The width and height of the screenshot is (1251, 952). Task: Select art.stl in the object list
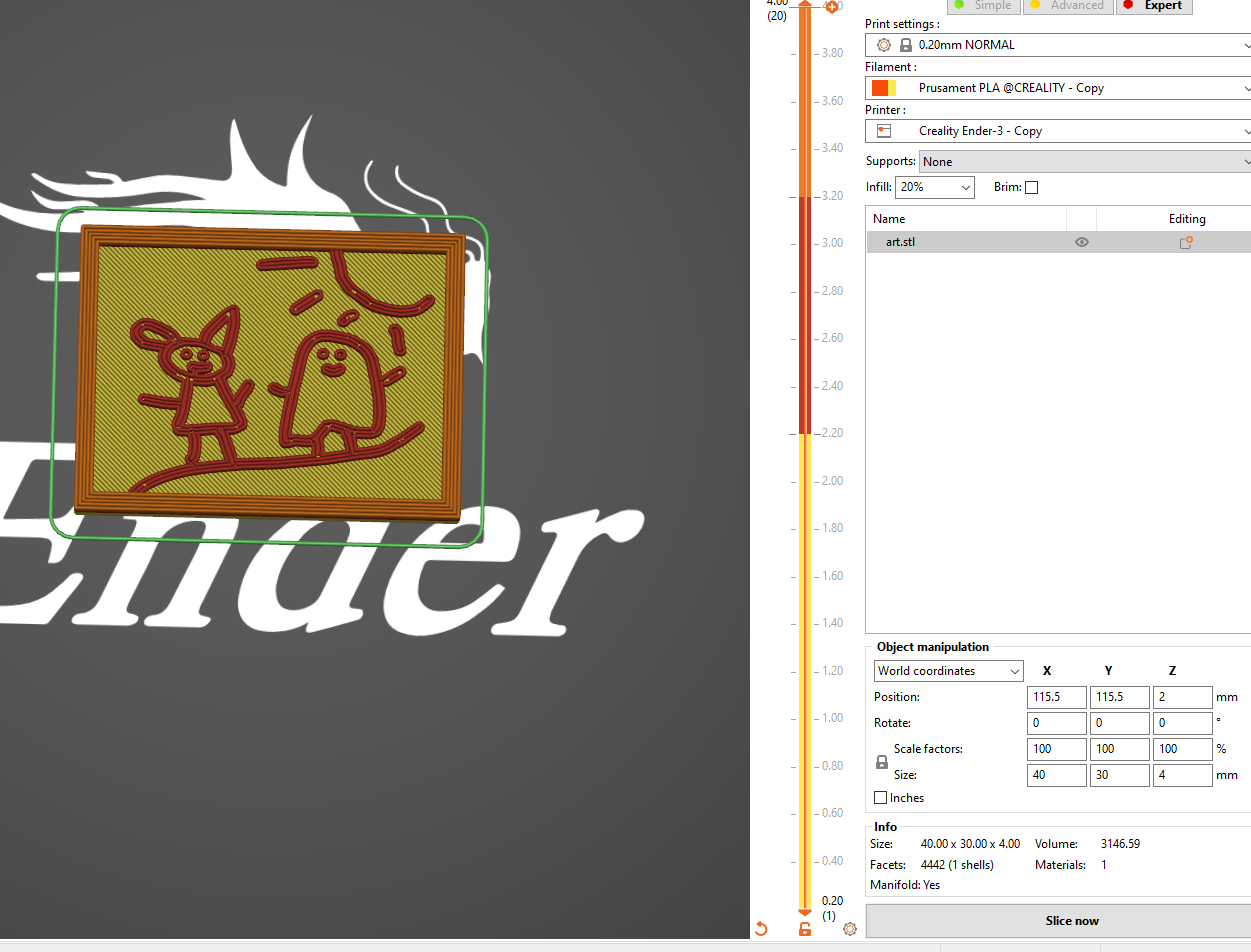pyautogui.click(x=1058, y=242)
